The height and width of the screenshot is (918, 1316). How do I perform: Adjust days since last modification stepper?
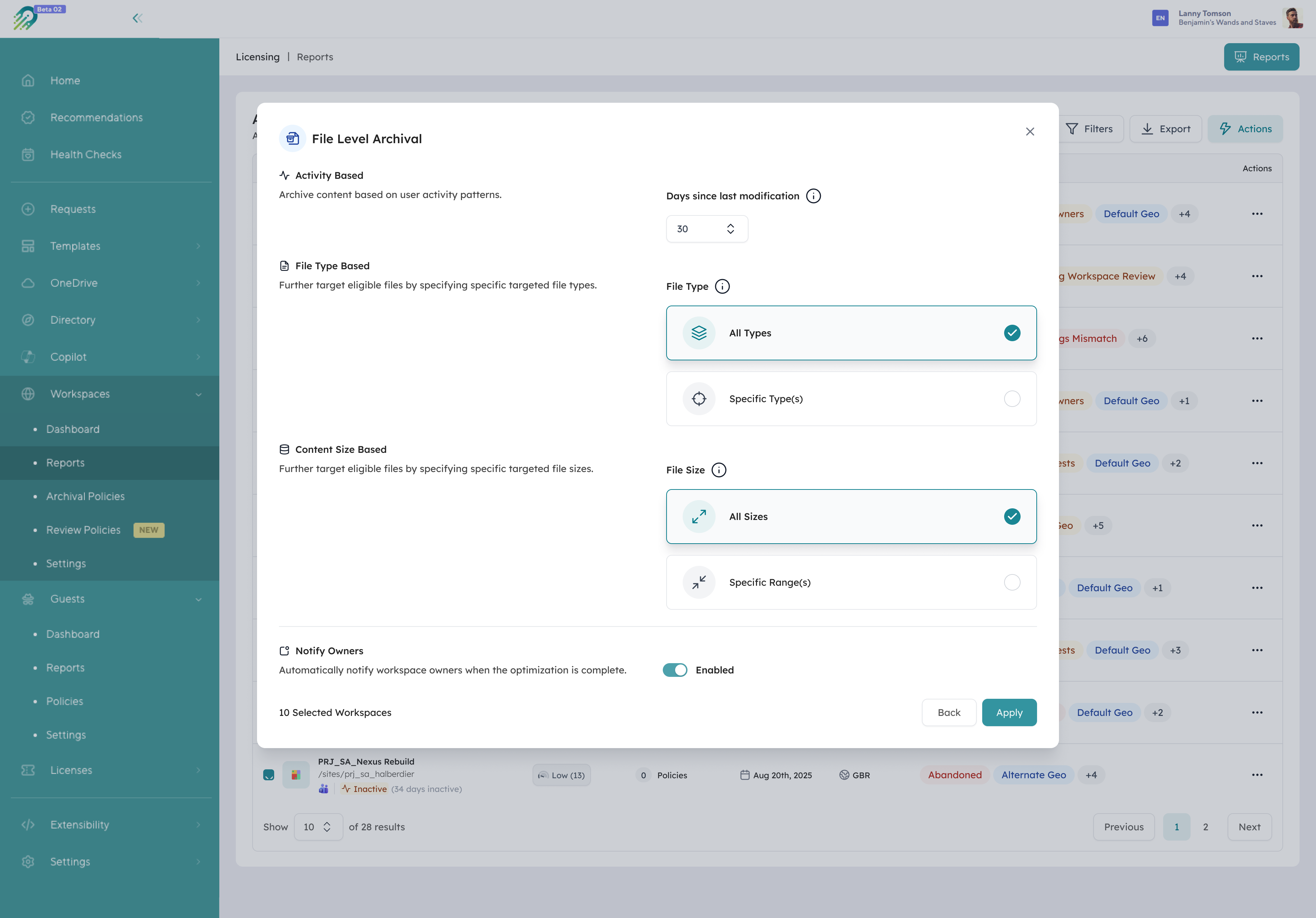coord(730,228)
